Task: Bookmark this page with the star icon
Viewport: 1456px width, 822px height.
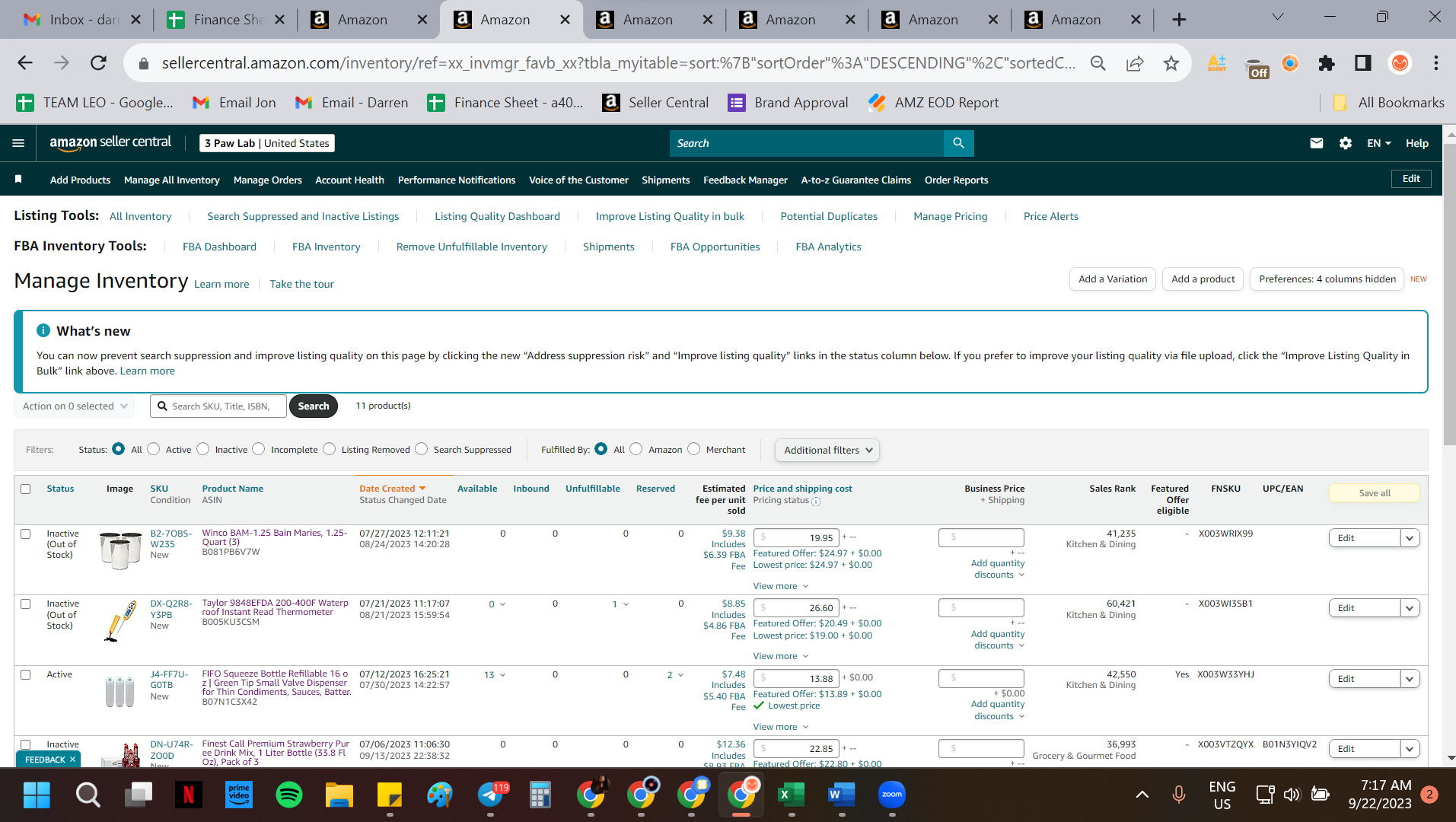Action: (x=1171, y=63)
